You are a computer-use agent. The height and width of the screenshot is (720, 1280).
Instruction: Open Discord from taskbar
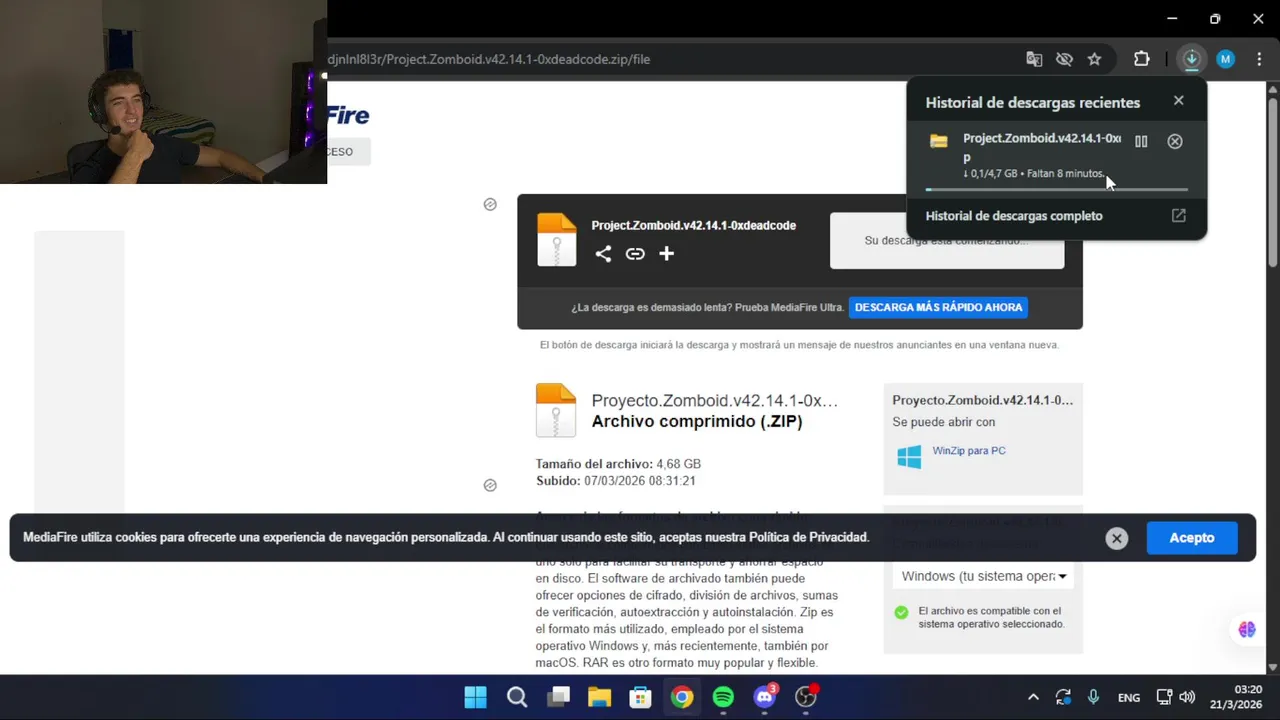pos(765,697)
